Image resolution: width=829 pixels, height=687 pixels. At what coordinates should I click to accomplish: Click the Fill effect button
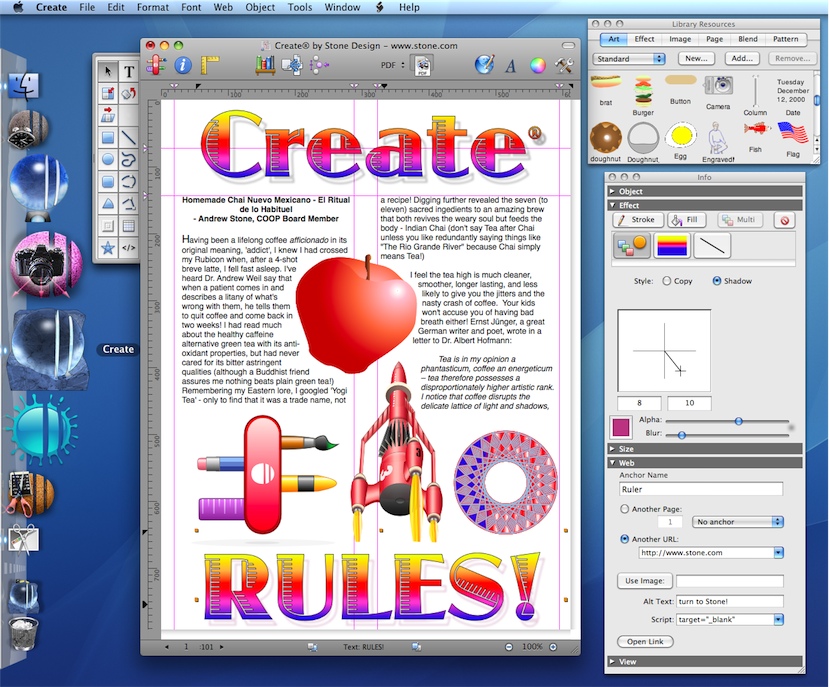tap(686, 220)
